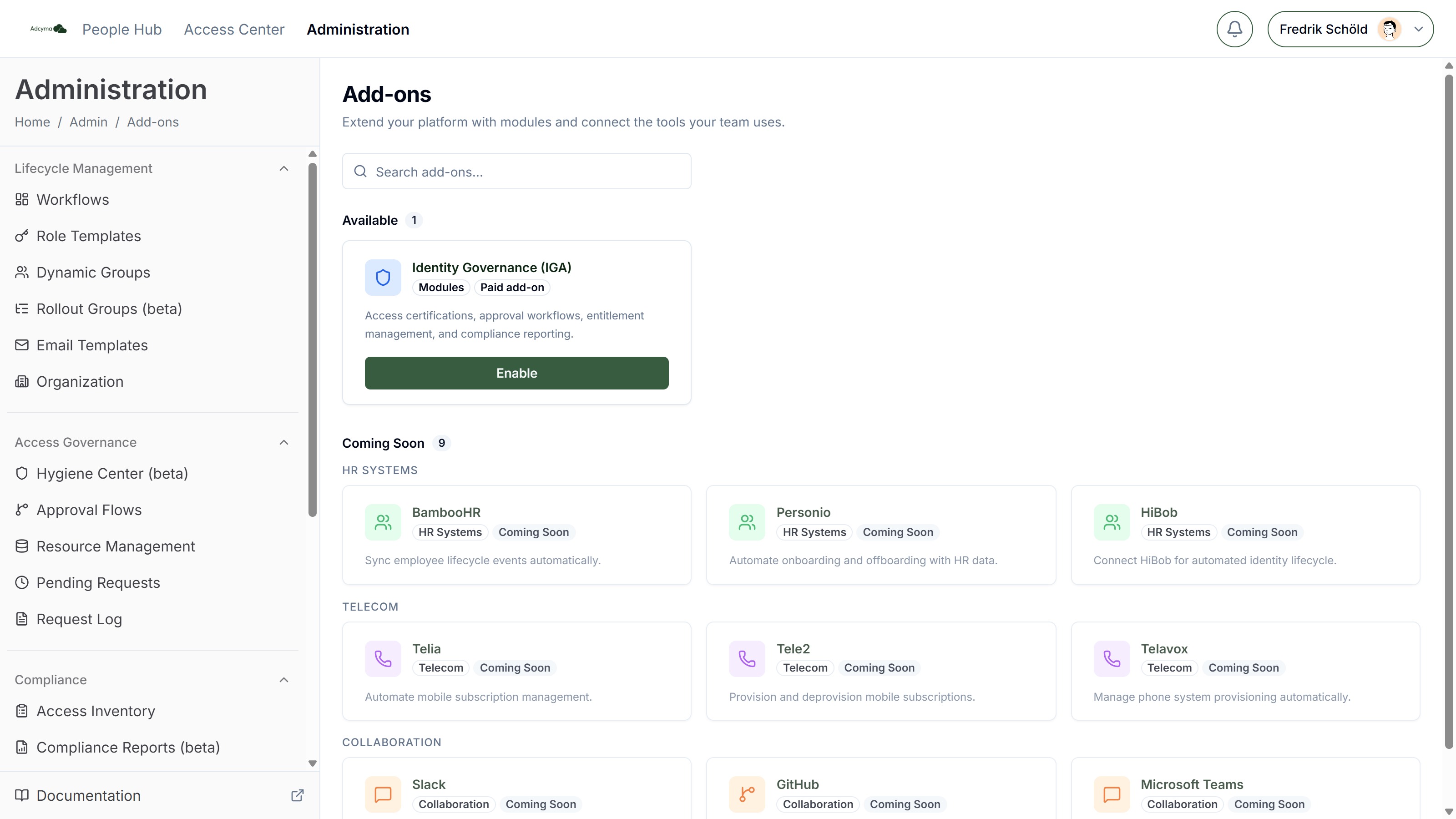Screen dimensions: 1456x819
Task: Click the Organization building icon
Action: point(21,382)
